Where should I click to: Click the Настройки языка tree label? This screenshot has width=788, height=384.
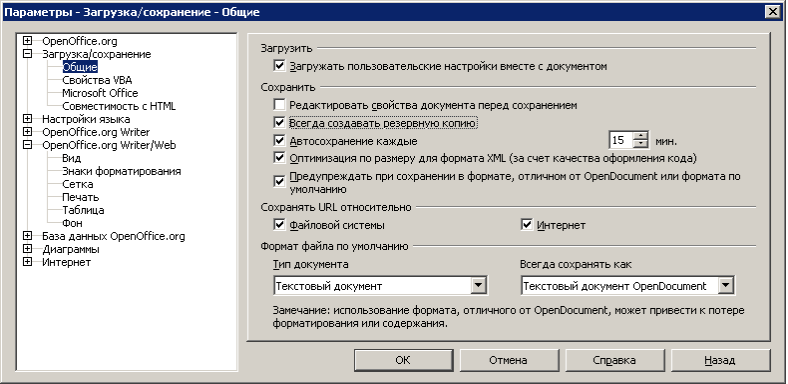(86, 120)
